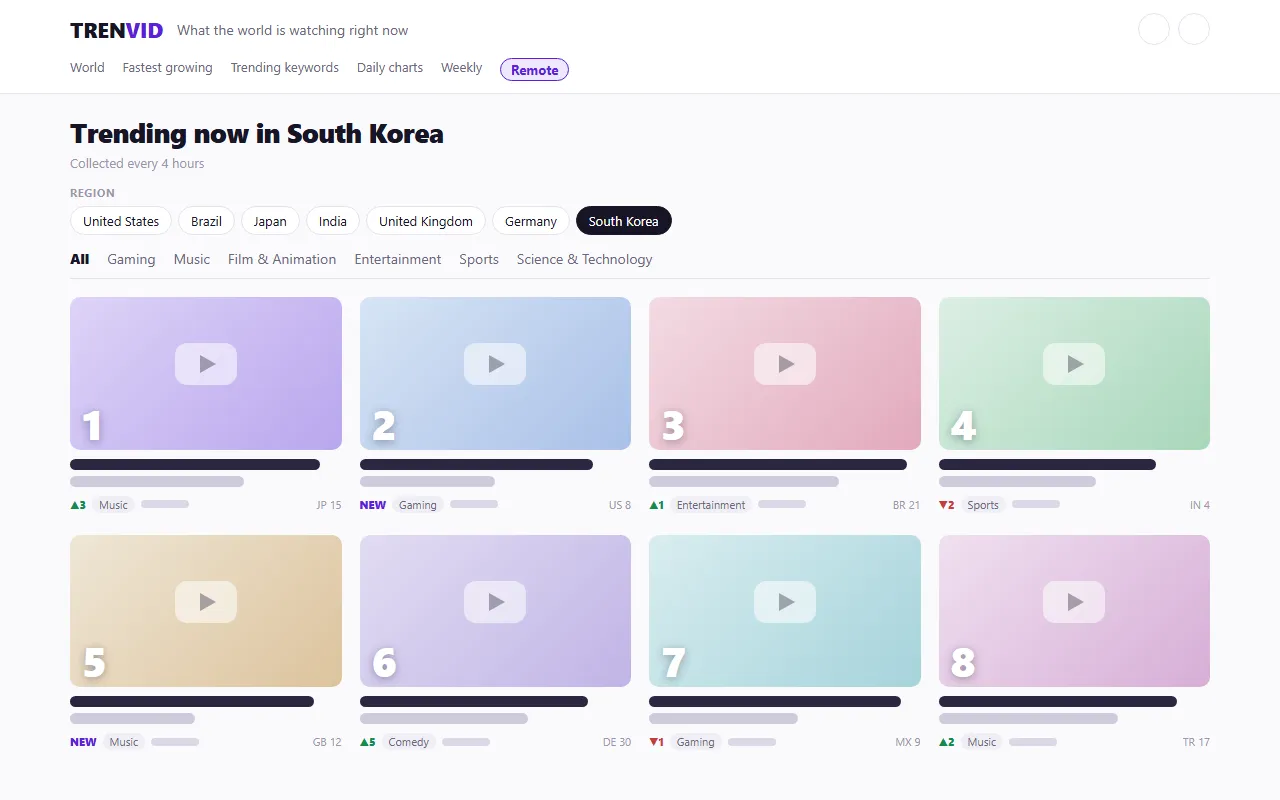Click the Comedy tag on video 6
This screenshot has height=800, width=1280.
pyautogui.click(x=409, y=742)
